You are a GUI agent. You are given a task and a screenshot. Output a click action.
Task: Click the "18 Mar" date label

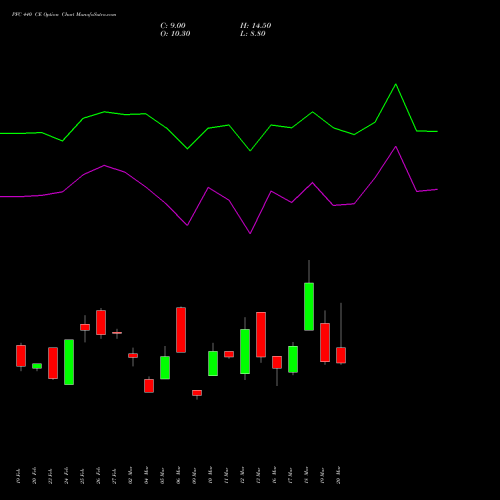click(x=306, y=475)
